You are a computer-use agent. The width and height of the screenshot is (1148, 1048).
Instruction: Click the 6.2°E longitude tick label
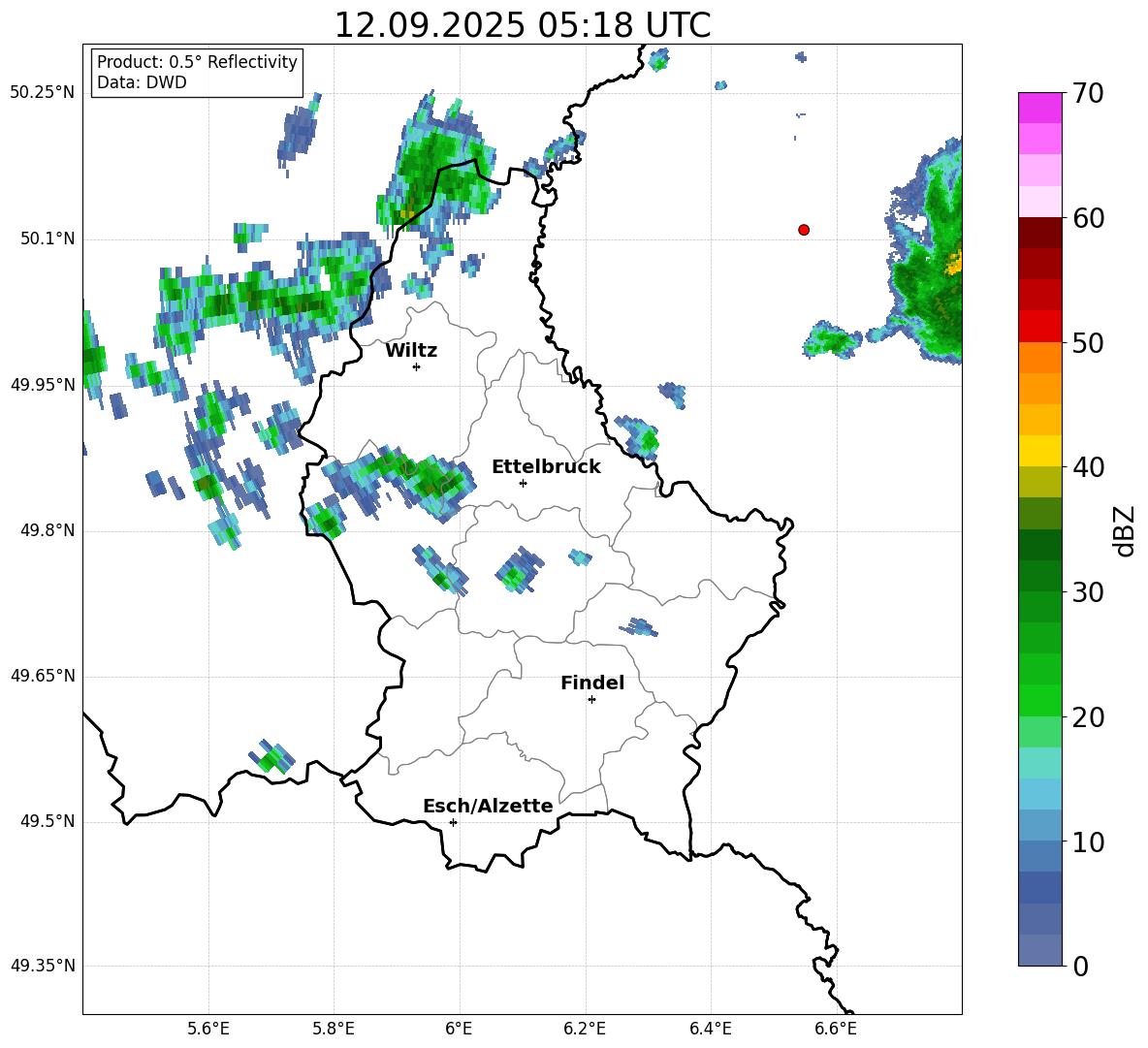[x=585, y=1029]
